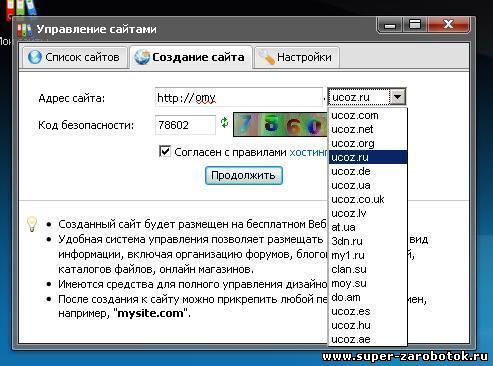Select do.am from the domain list
493x366 pixels.
click(368, 297)
